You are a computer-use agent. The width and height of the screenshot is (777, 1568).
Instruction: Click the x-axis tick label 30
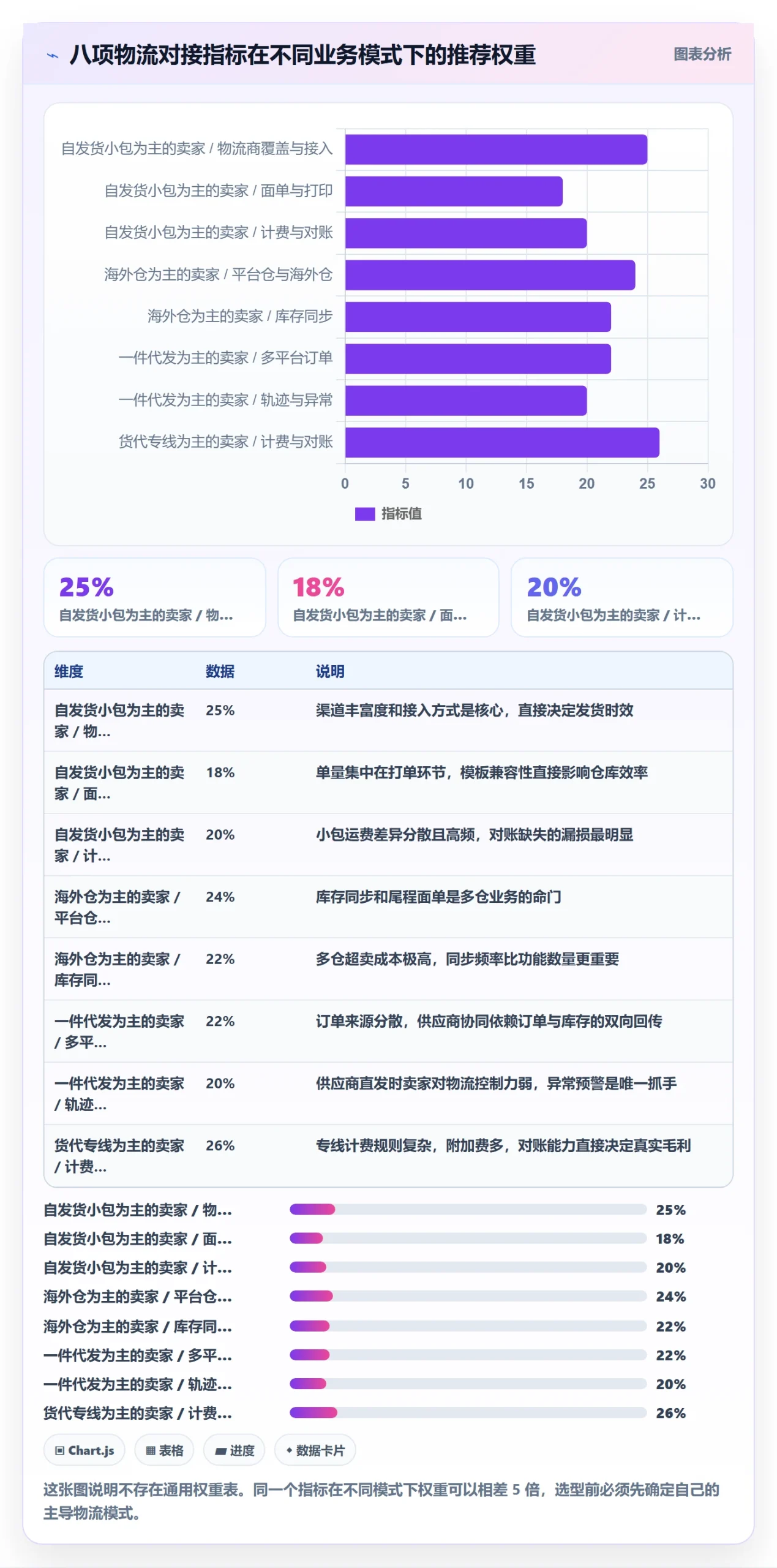pyautogui.click(x=707, y=483)
